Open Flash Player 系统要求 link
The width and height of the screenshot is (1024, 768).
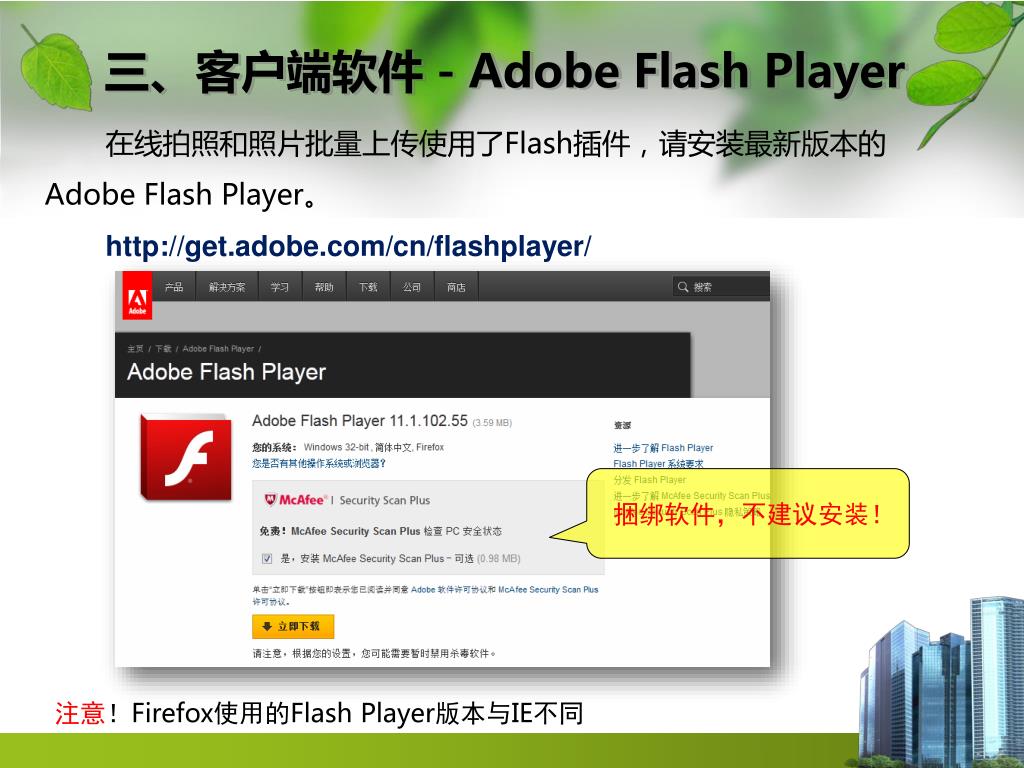click(658, 463)
